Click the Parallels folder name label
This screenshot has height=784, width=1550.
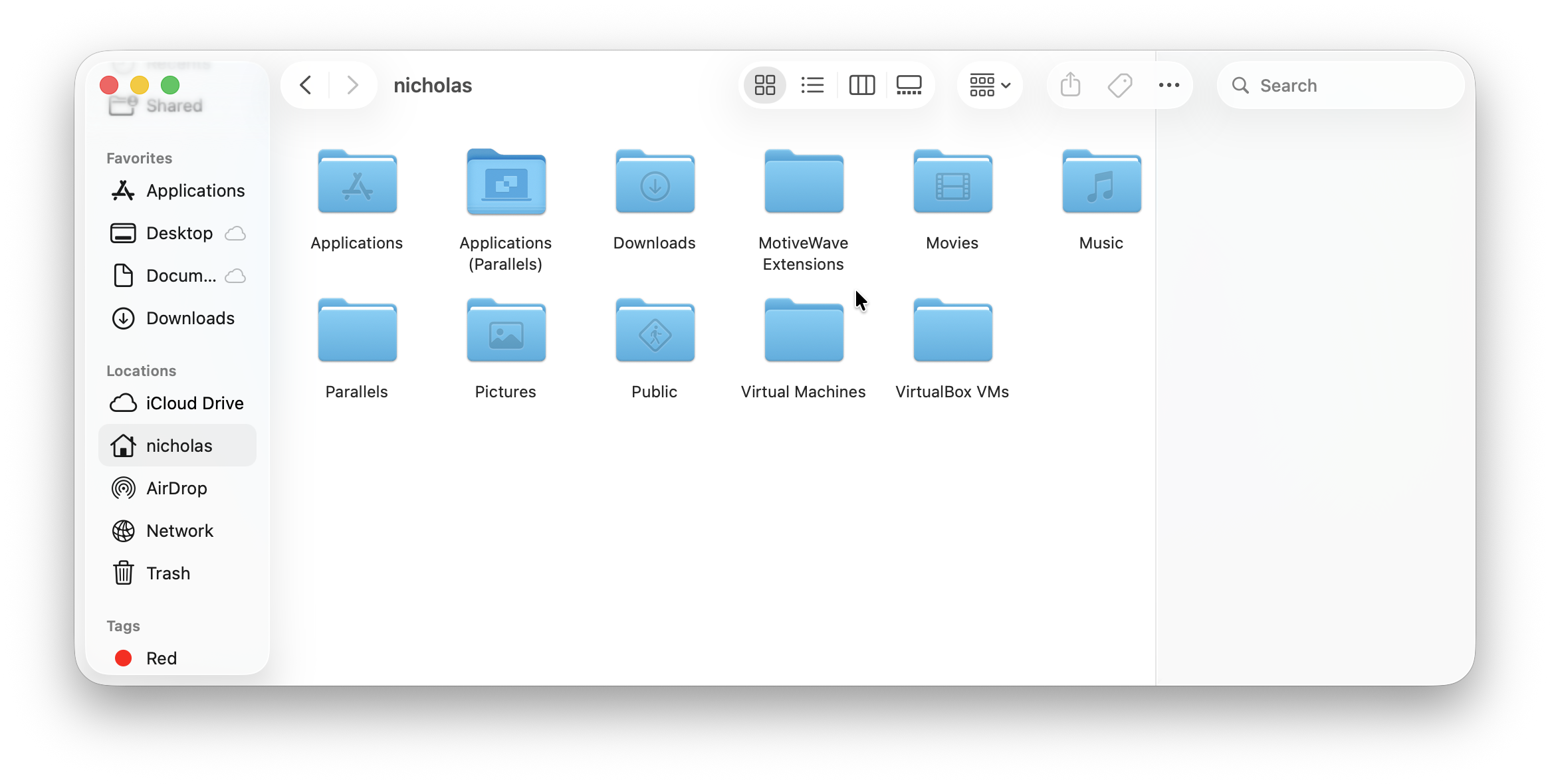[x=357, y=392]
